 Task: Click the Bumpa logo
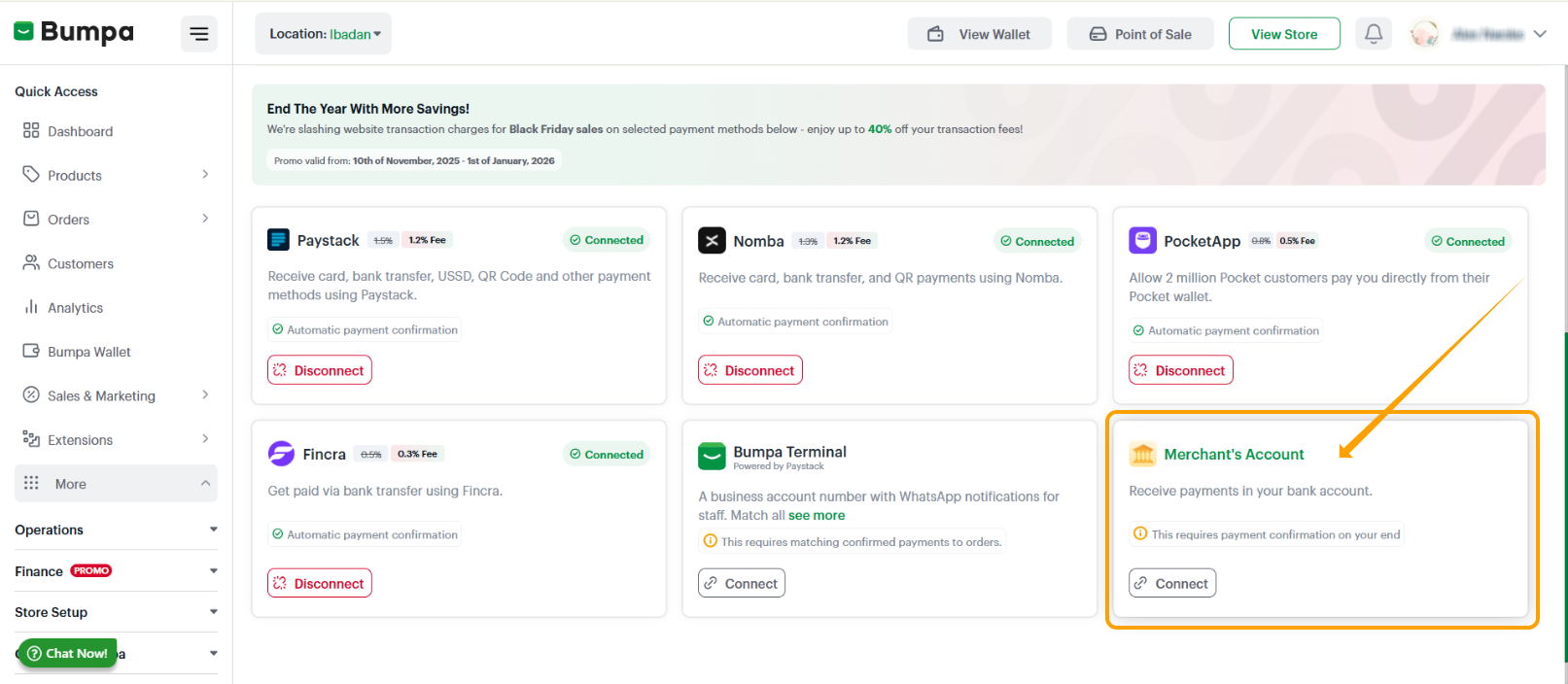(x=74, y=32)
